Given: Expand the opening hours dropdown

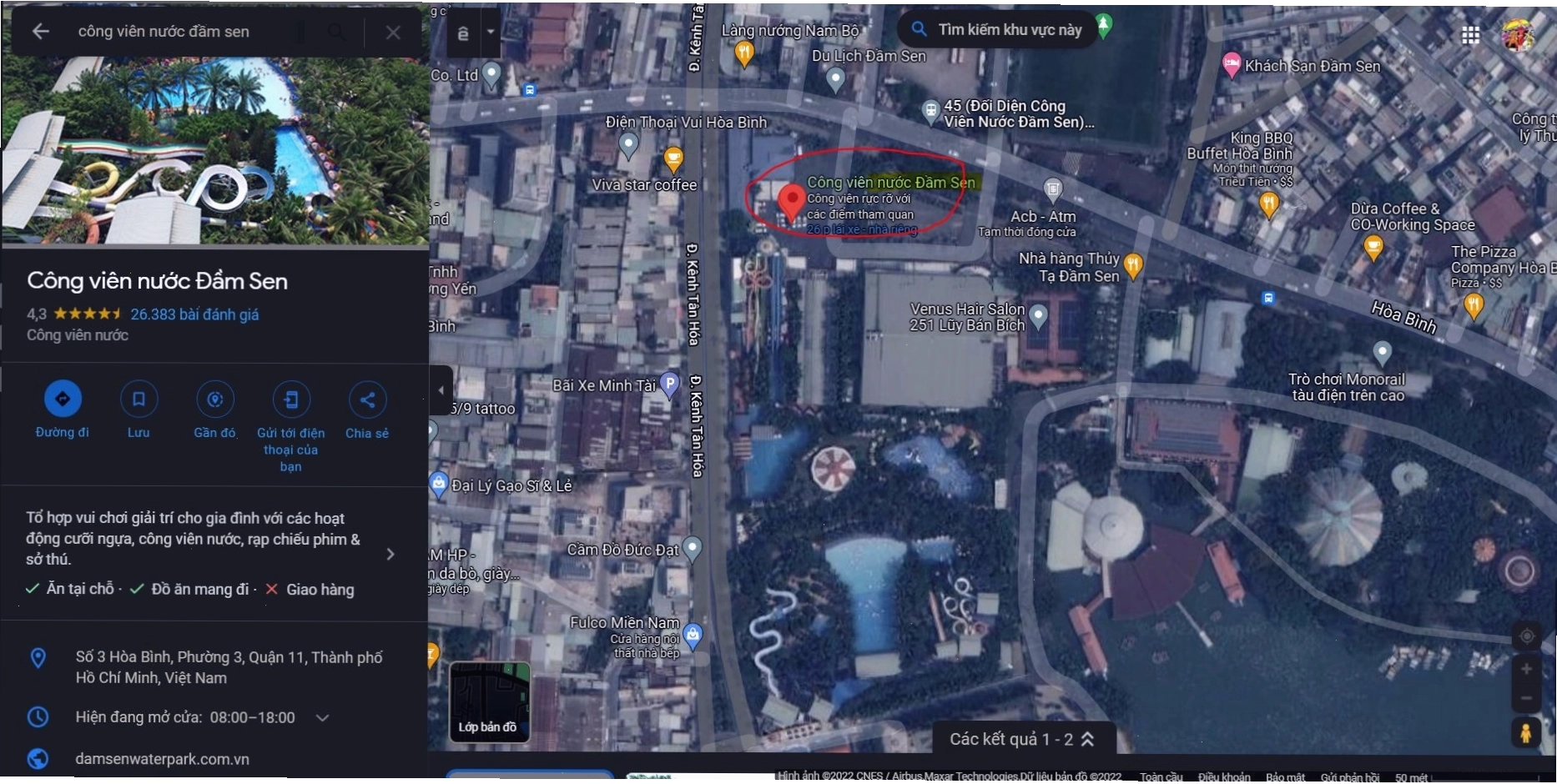Looking at the screenshot, I should click(323, 717).
